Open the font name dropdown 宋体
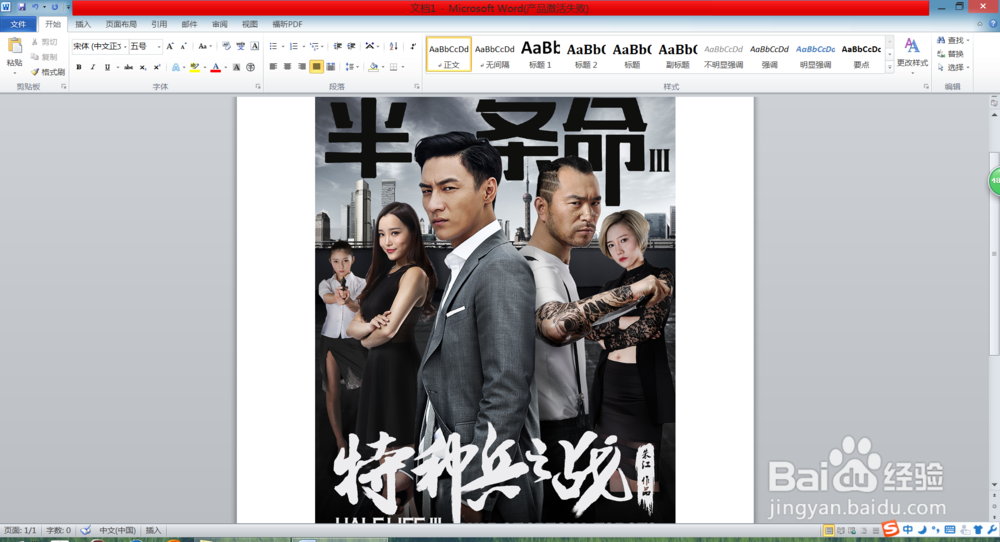1000x542 pixels. click(x=125, y=46)
